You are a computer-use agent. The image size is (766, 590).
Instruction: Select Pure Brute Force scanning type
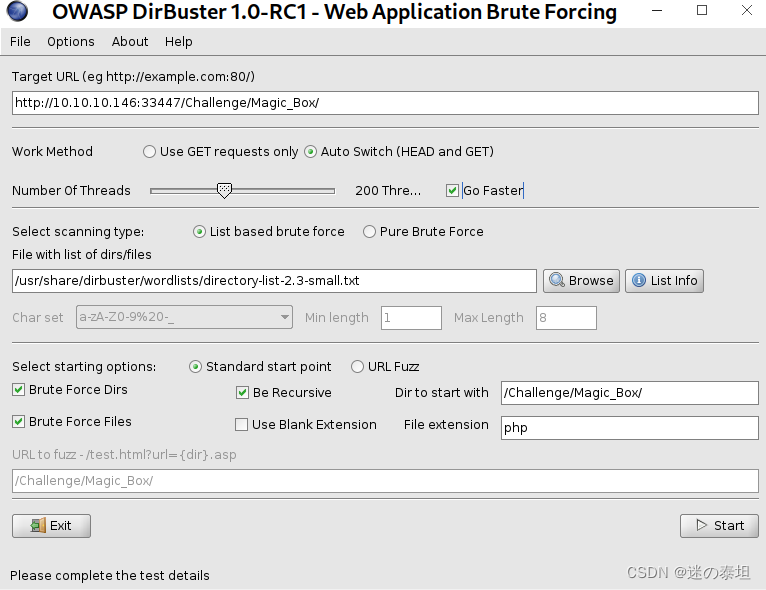(369, 232)
